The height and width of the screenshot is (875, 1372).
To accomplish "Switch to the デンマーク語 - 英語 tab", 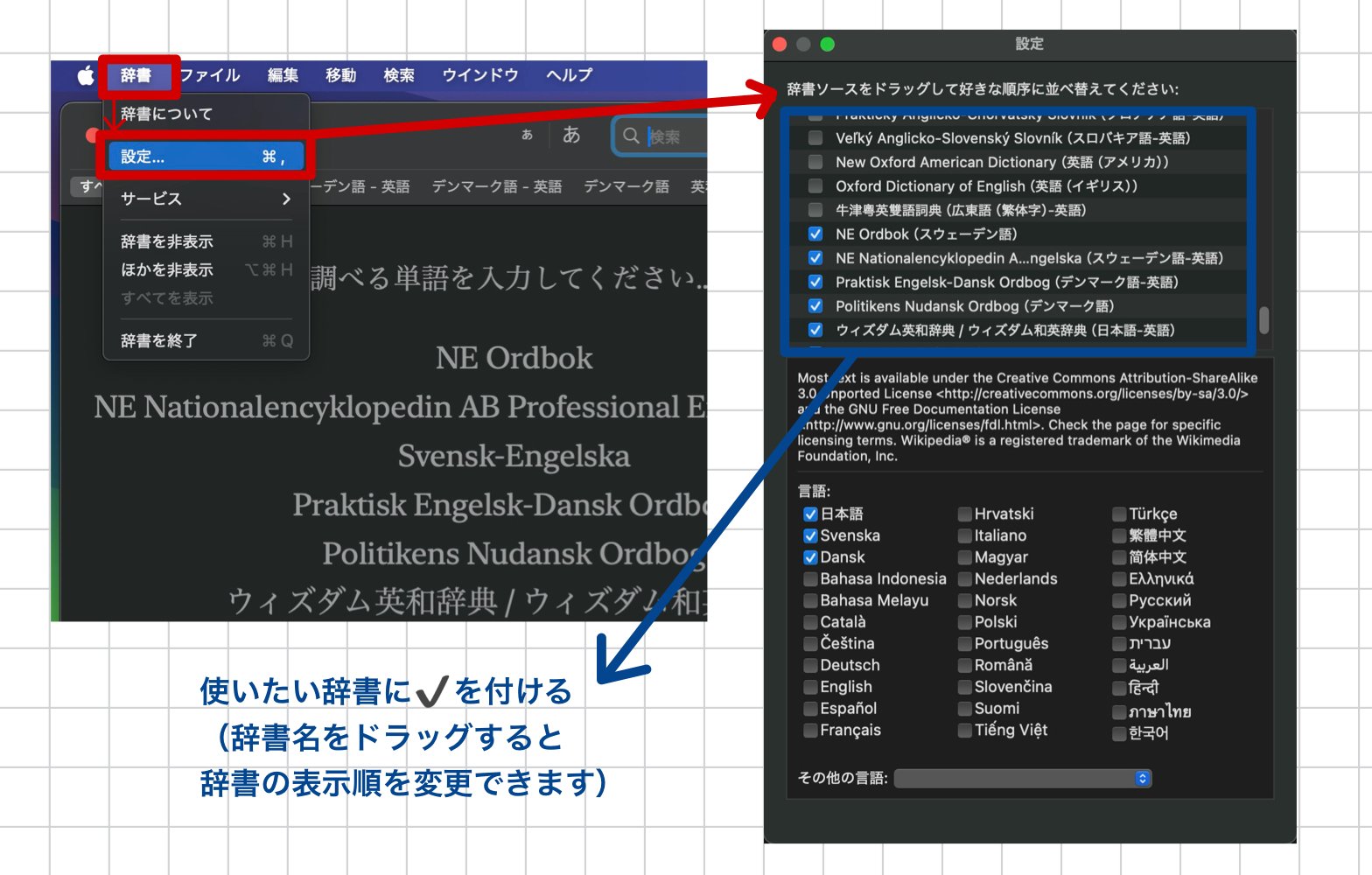I will 496,186.
